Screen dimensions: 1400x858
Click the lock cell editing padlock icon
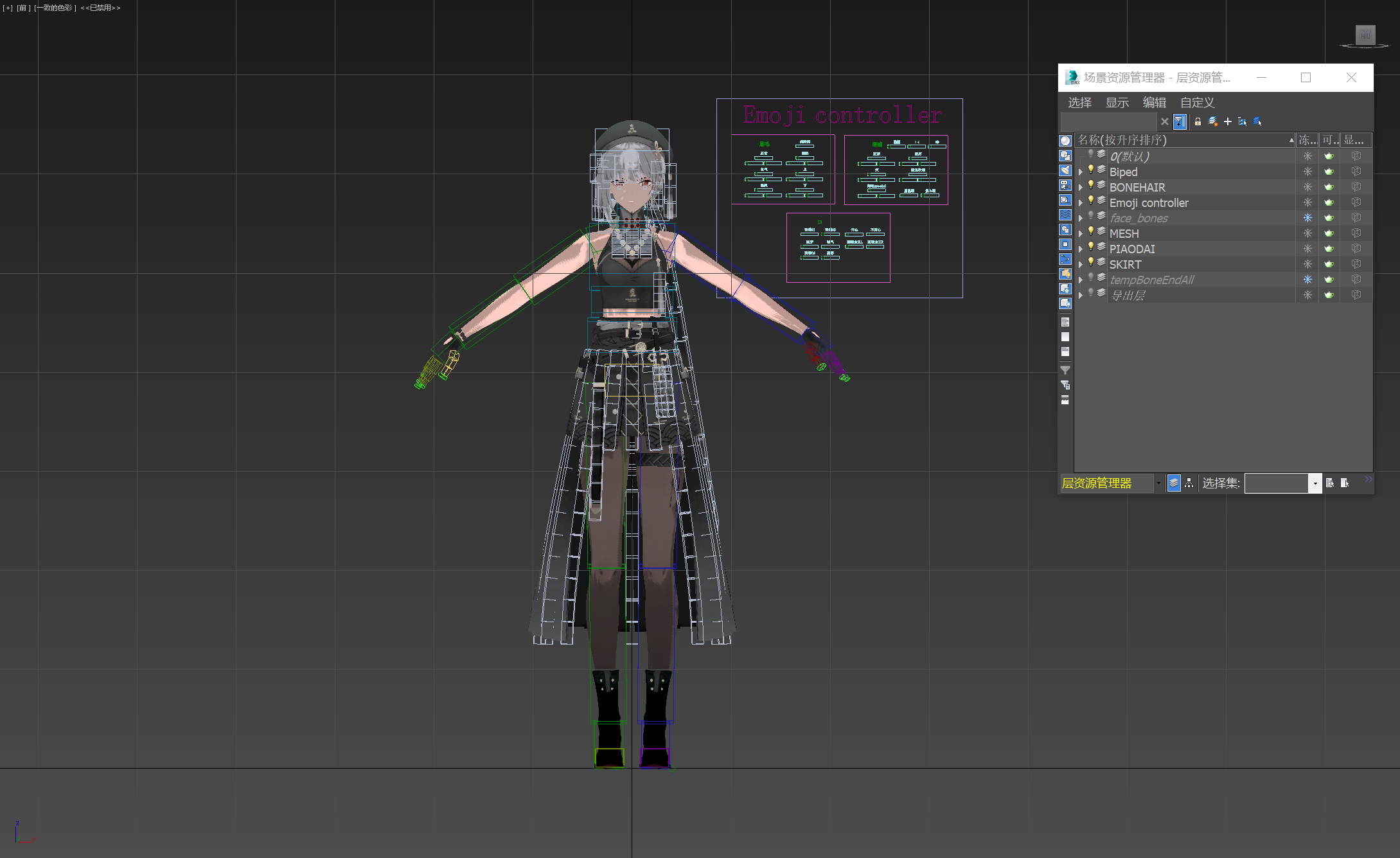coord(1198,121)
